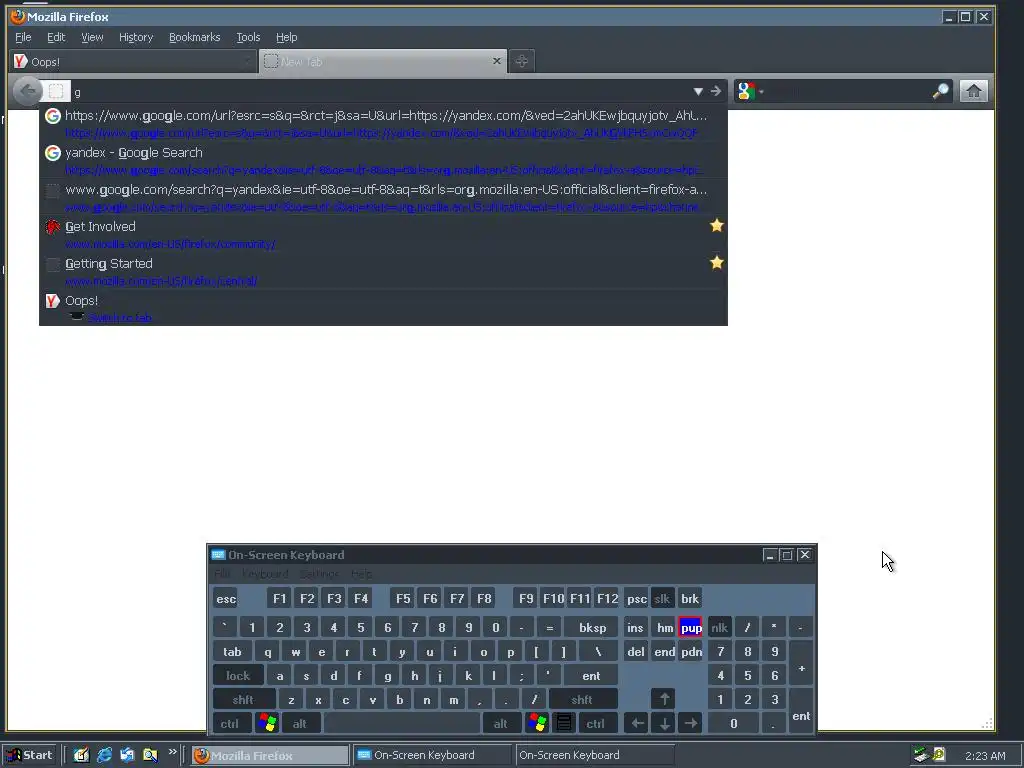Select the 'yandex - Google Search' suggestion

tap(383, 161)
